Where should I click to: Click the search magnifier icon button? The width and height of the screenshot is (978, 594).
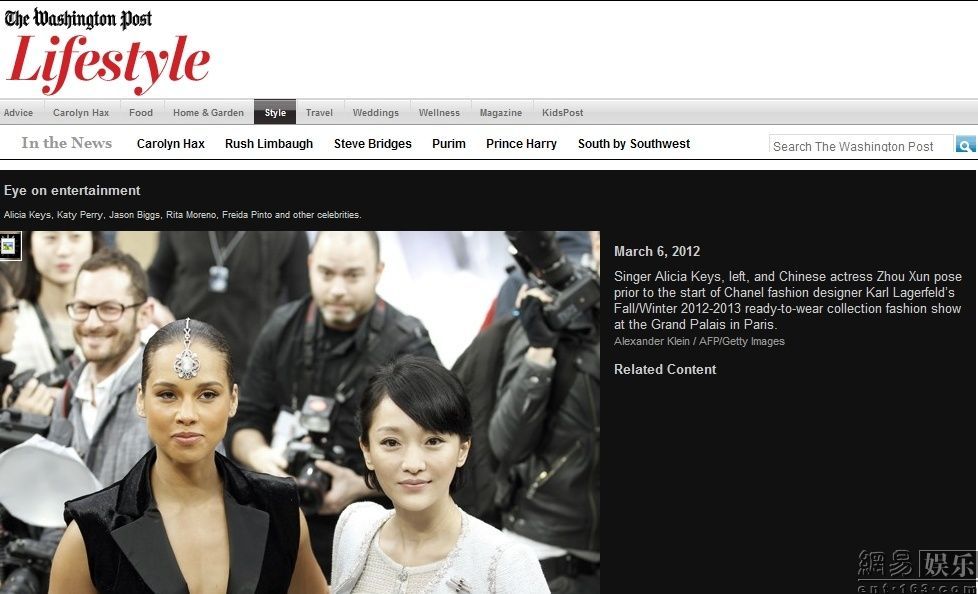pyautogui.click(x=965, y=145)
